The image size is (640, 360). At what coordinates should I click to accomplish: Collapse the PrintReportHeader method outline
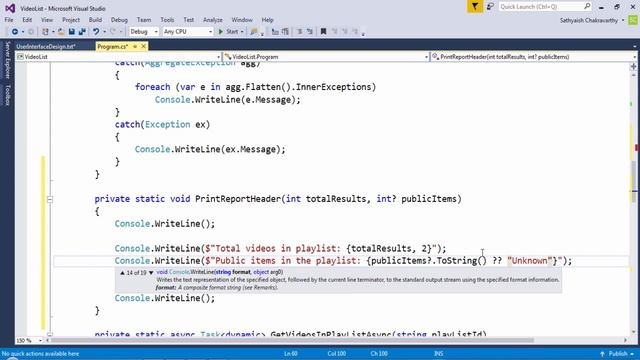(50, 200)
